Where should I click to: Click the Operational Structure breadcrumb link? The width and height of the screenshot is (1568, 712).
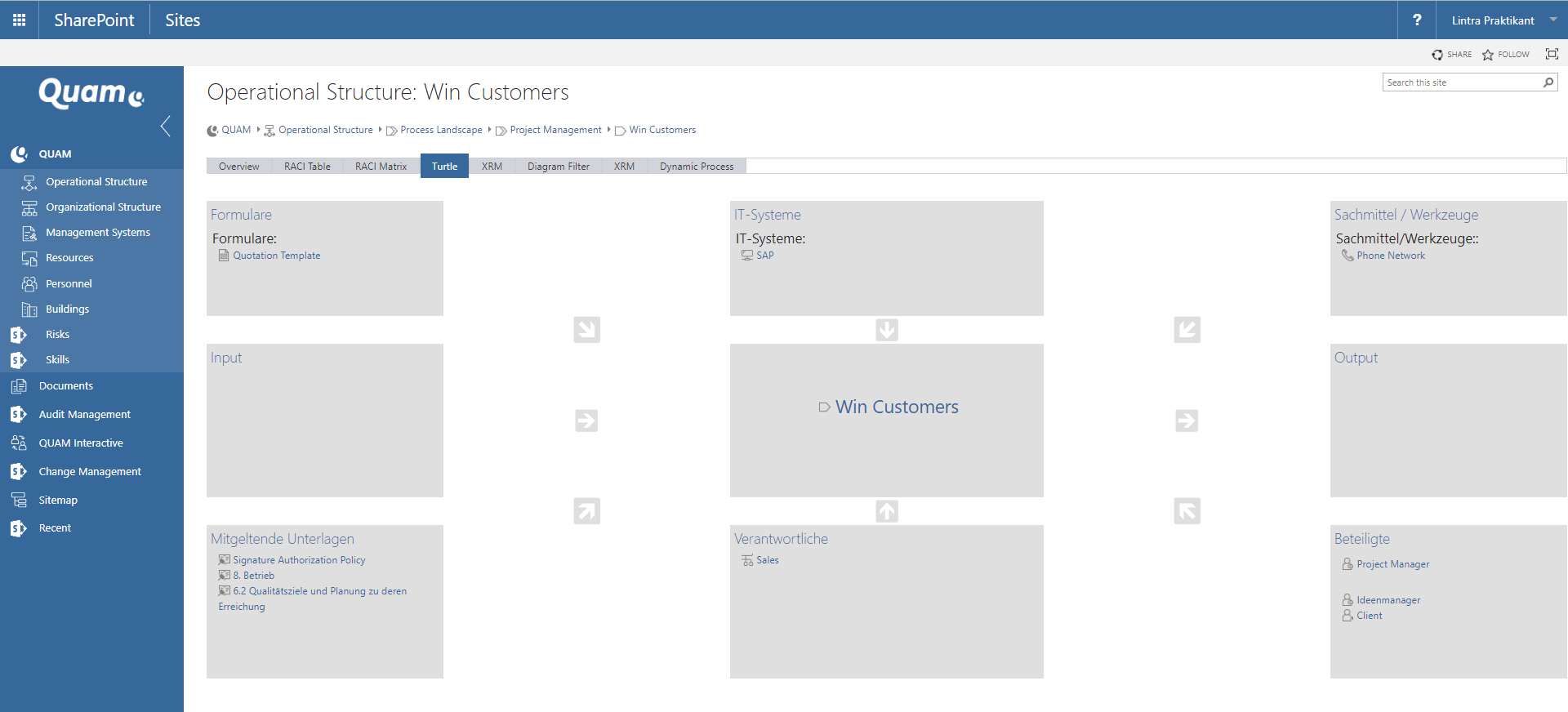click(x=325, y=130)
